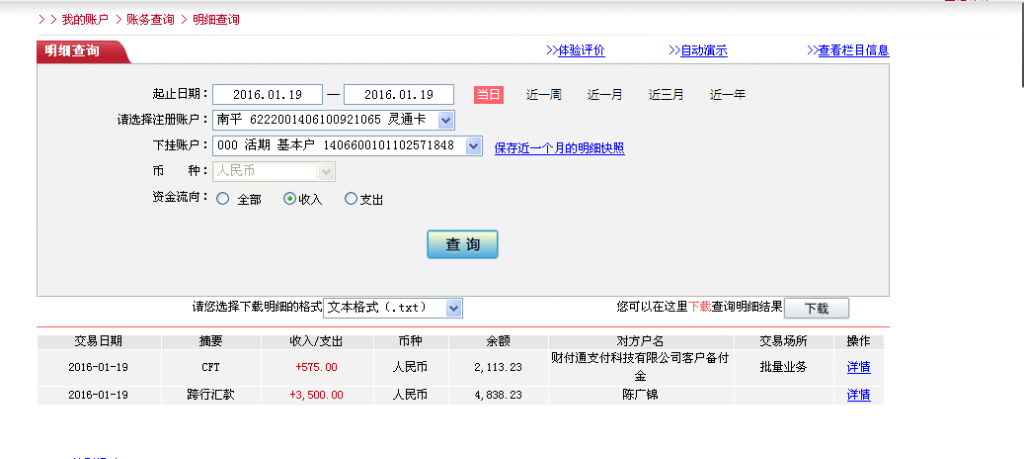This screenshot has height=459, width=1024.
Task: Select the 近一月 date range
Action: click(x=604, y=95)
